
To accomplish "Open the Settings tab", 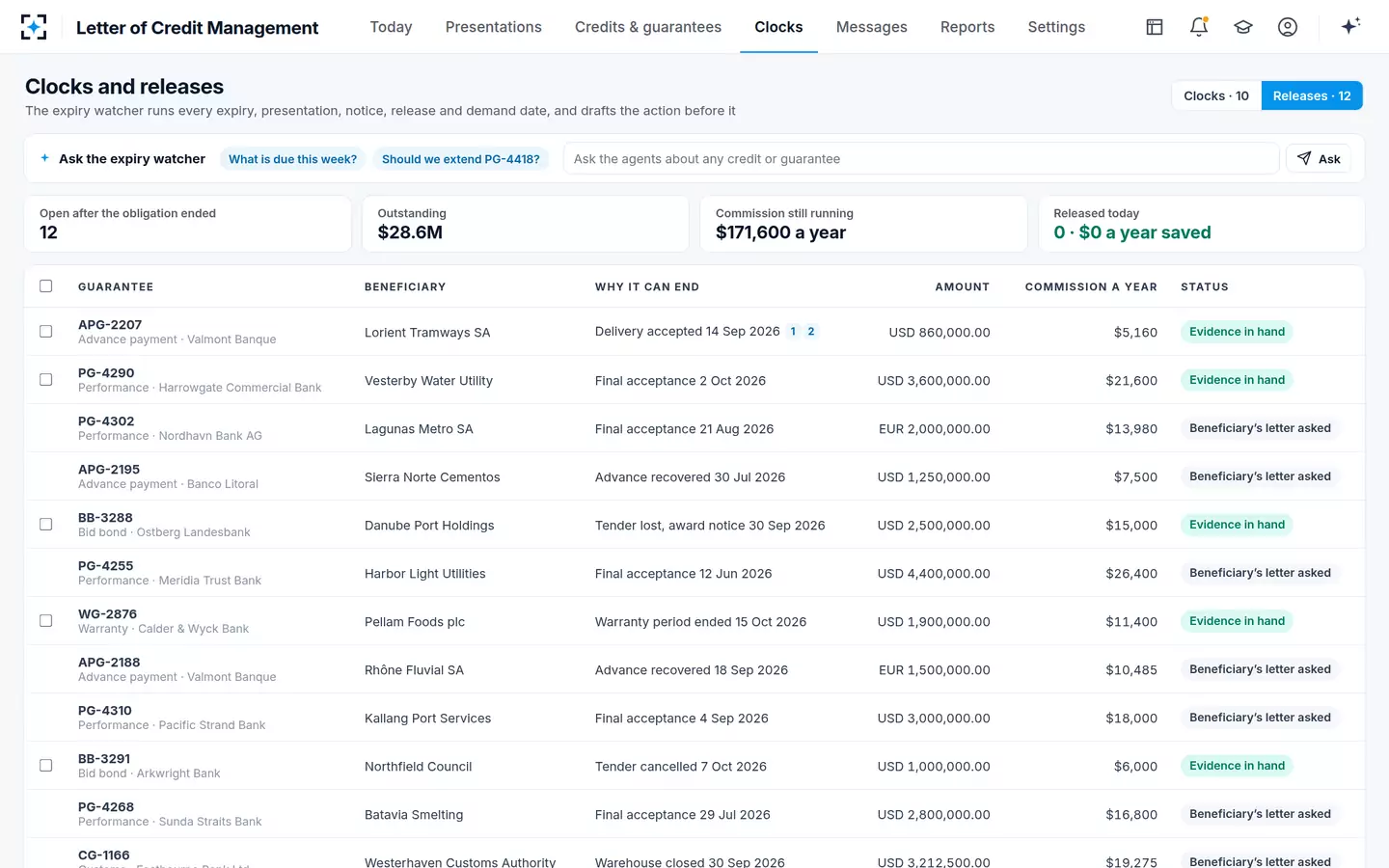I will [1056, 27].
